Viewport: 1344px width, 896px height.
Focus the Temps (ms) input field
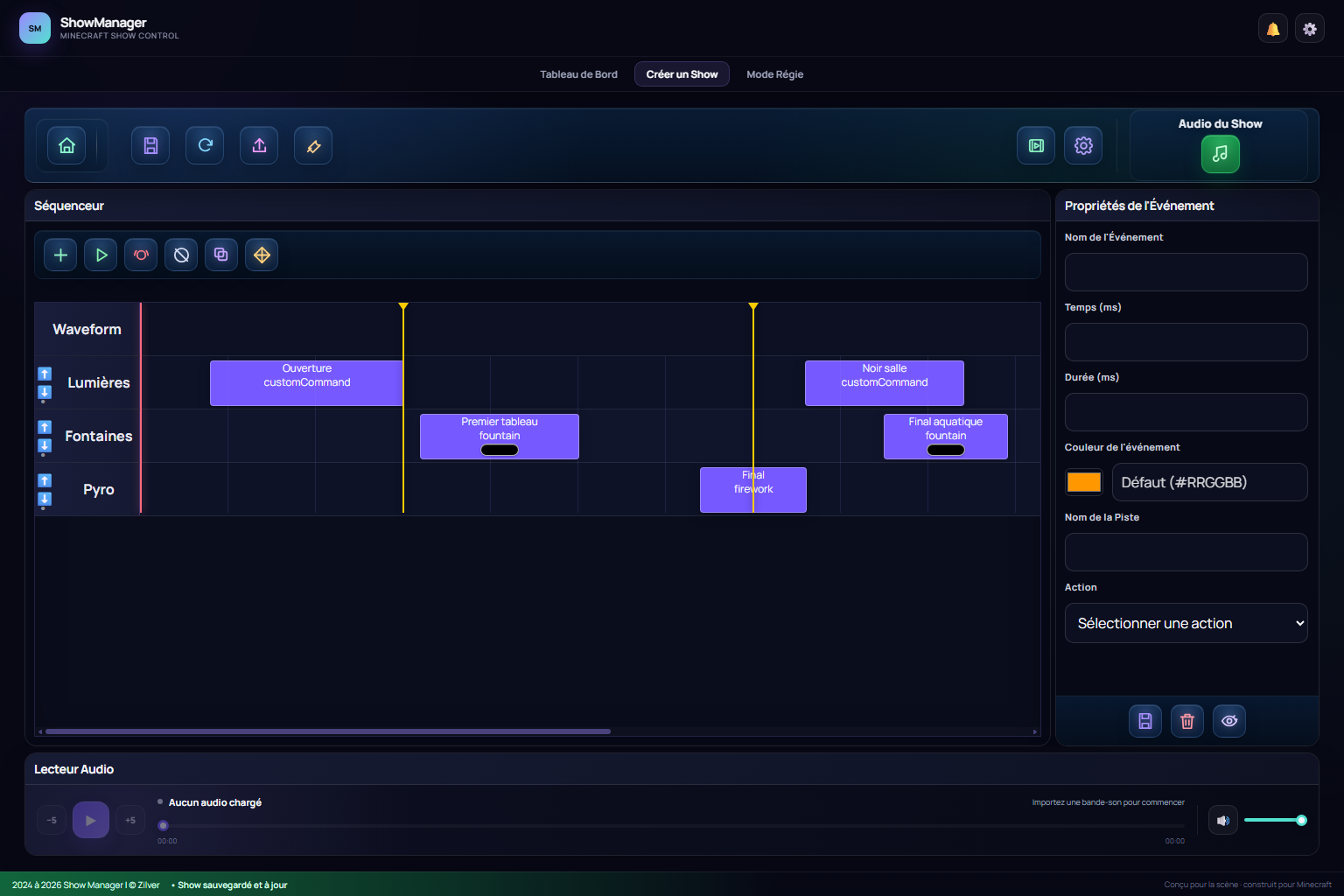tap(1186, 342)
